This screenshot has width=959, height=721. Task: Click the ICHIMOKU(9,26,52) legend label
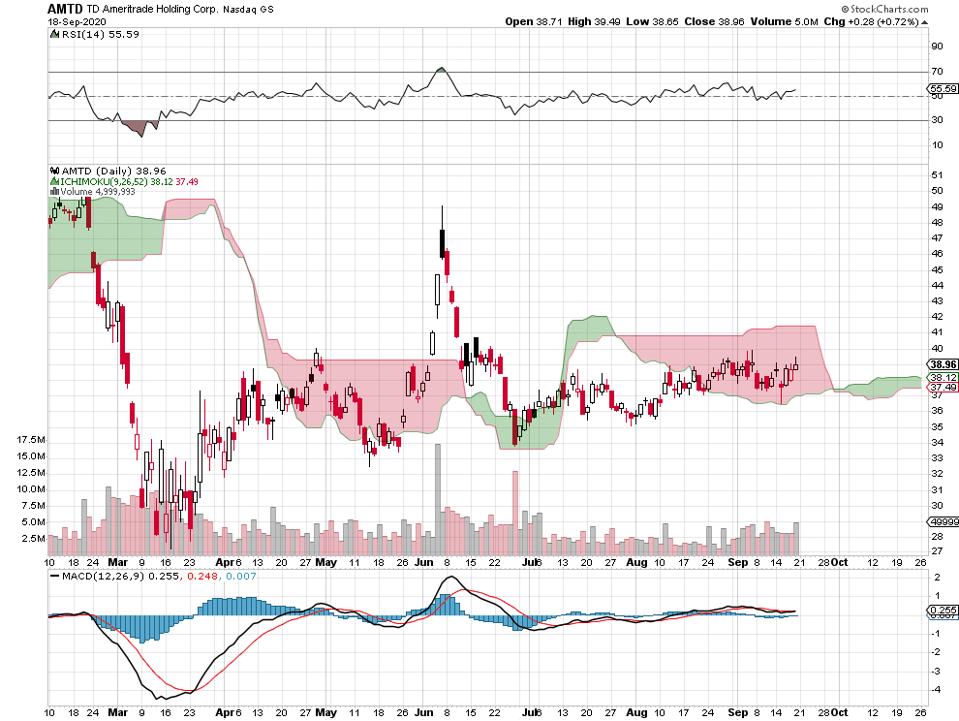click(x=128, y=182)
